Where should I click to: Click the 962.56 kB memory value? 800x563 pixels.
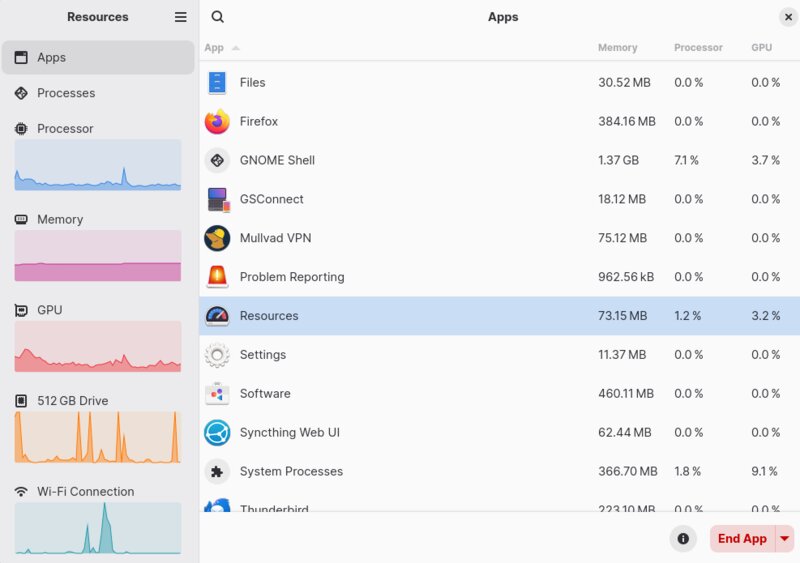point(626,277)
